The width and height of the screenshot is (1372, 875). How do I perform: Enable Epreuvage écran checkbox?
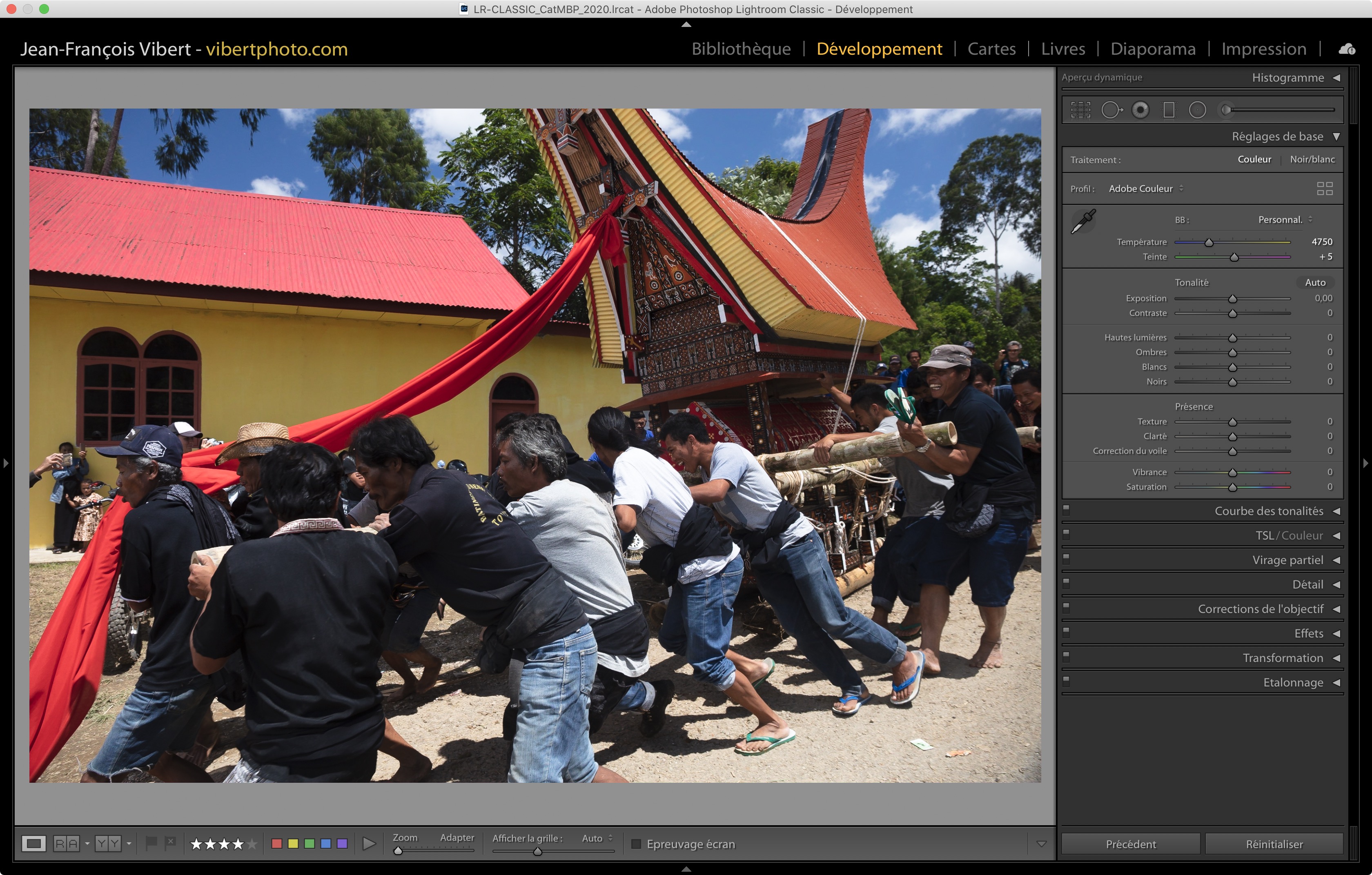coord(637,844)
